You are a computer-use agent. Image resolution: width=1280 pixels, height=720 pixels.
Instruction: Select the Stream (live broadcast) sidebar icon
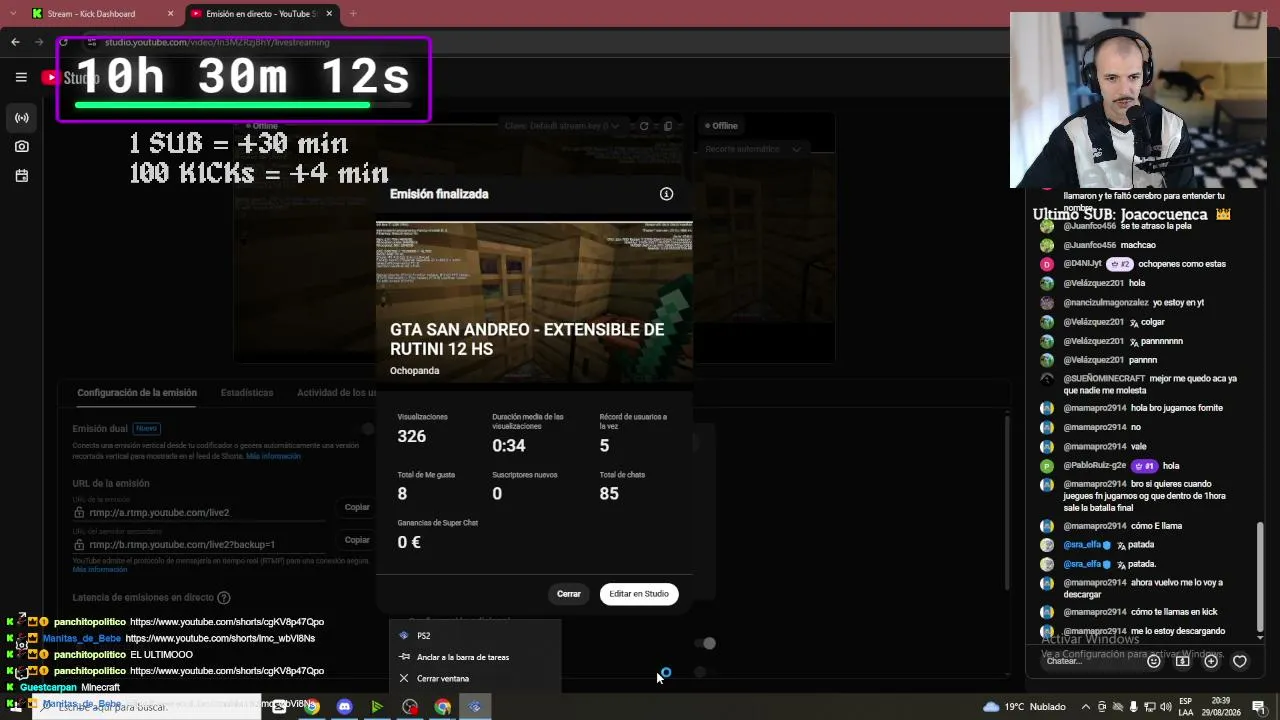21,118
